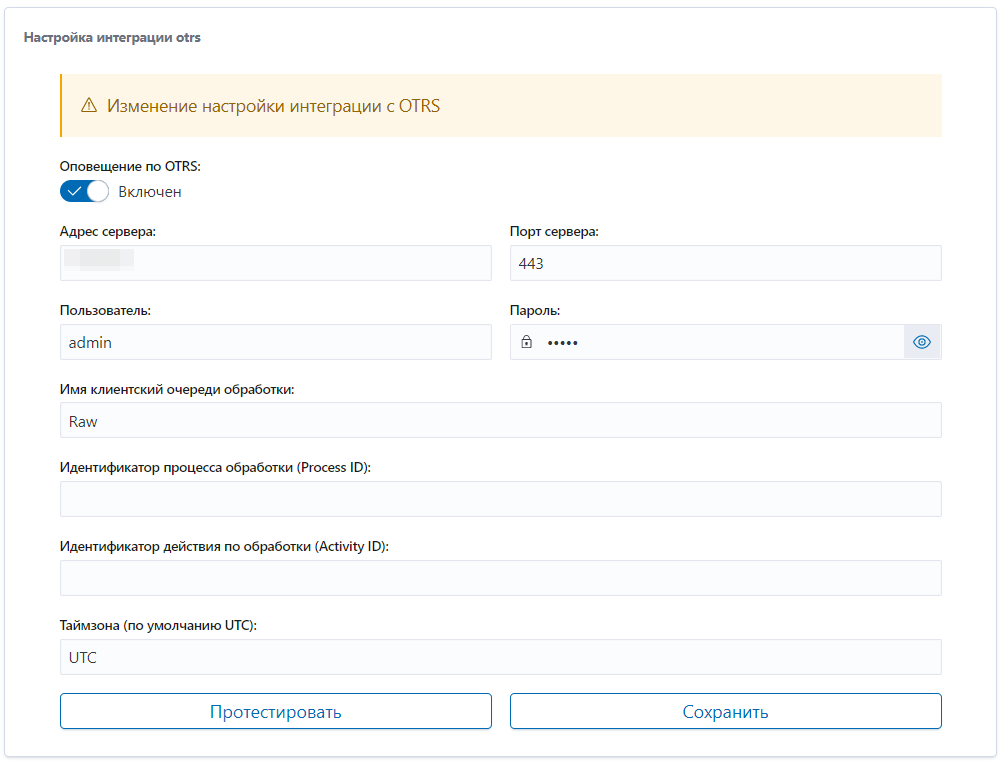Focus the server address input field
The image size is (1005, 766).
[x=276, y=263]
